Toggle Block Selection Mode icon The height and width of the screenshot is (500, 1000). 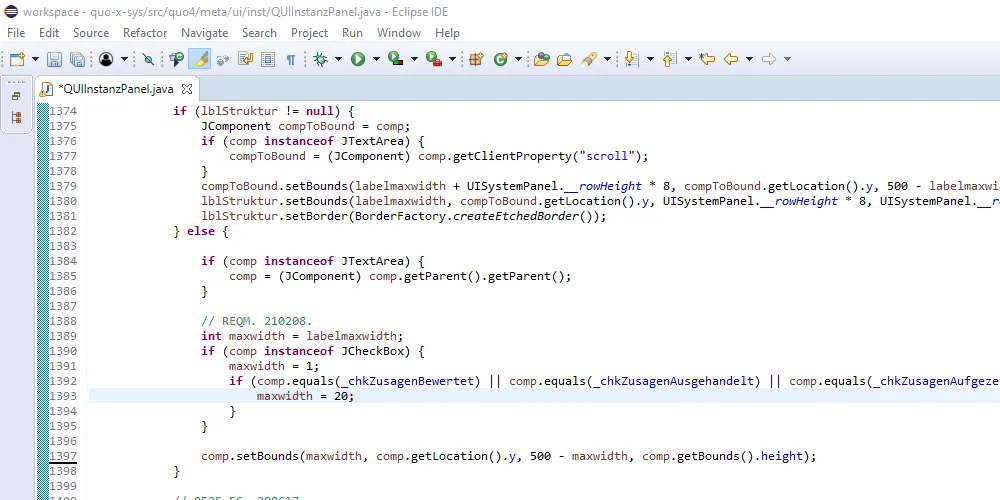point(268,59)
